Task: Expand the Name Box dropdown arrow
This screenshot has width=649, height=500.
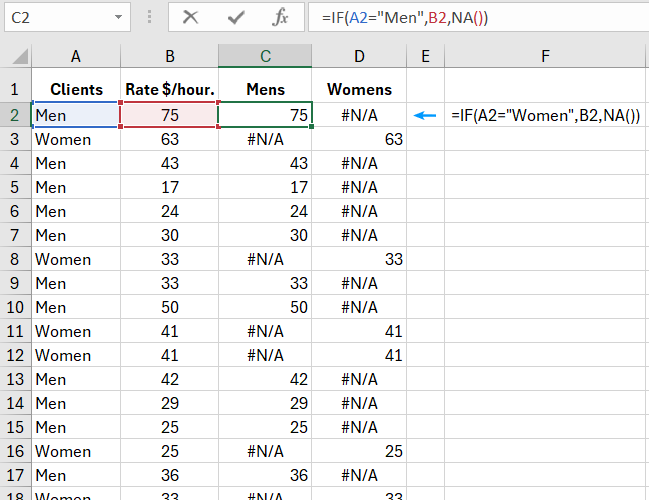Action: click(x=119, y=17)
